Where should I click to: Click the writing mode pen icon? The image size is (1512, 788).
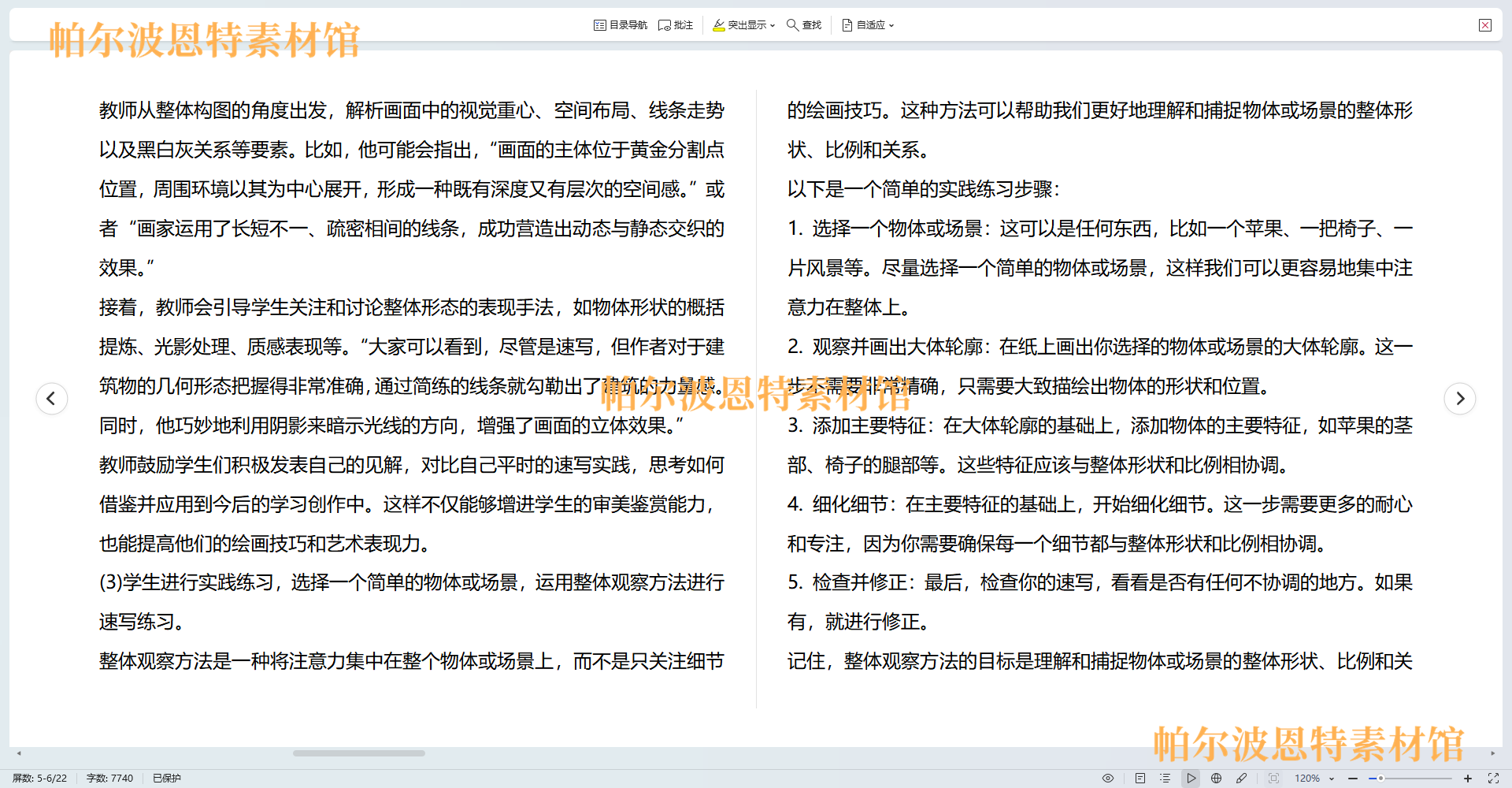pos(1242,779)
